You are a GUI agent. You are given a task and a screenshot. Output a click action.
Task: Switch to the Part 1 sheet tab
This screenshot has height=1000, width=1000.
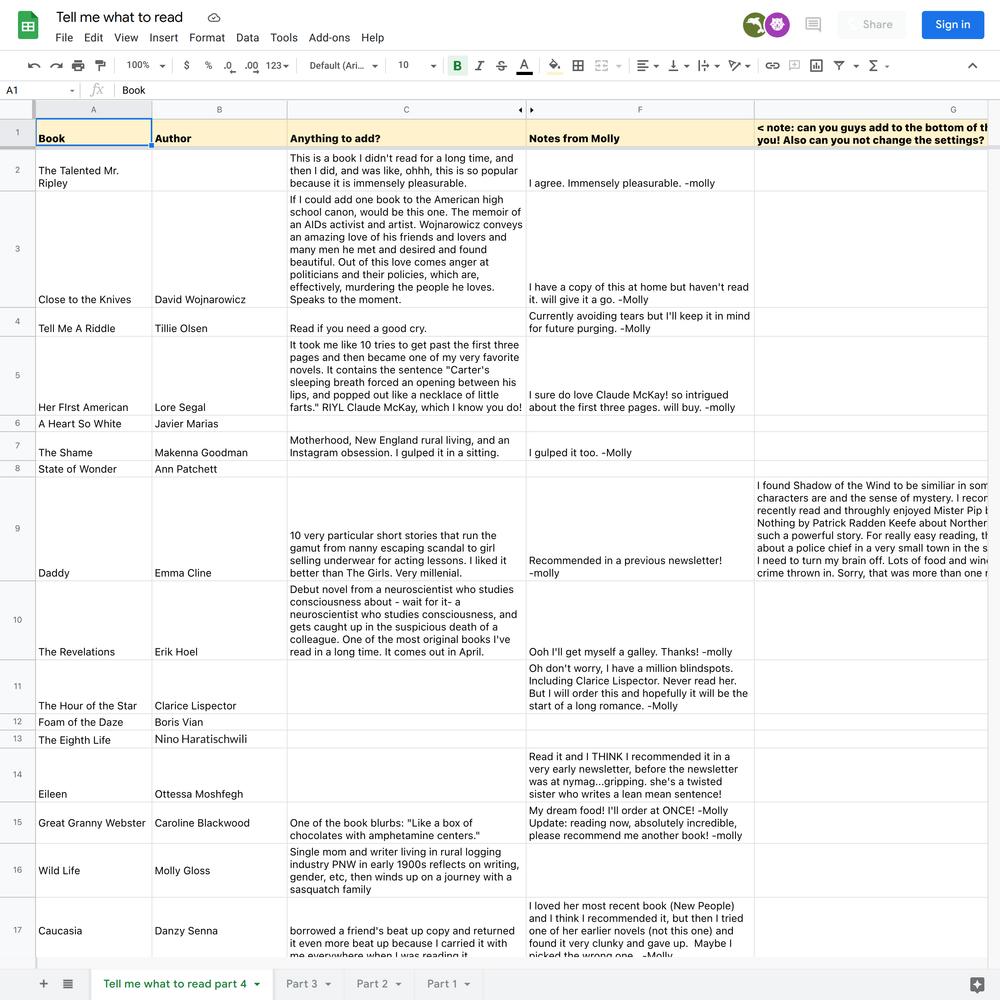[448, 983]
